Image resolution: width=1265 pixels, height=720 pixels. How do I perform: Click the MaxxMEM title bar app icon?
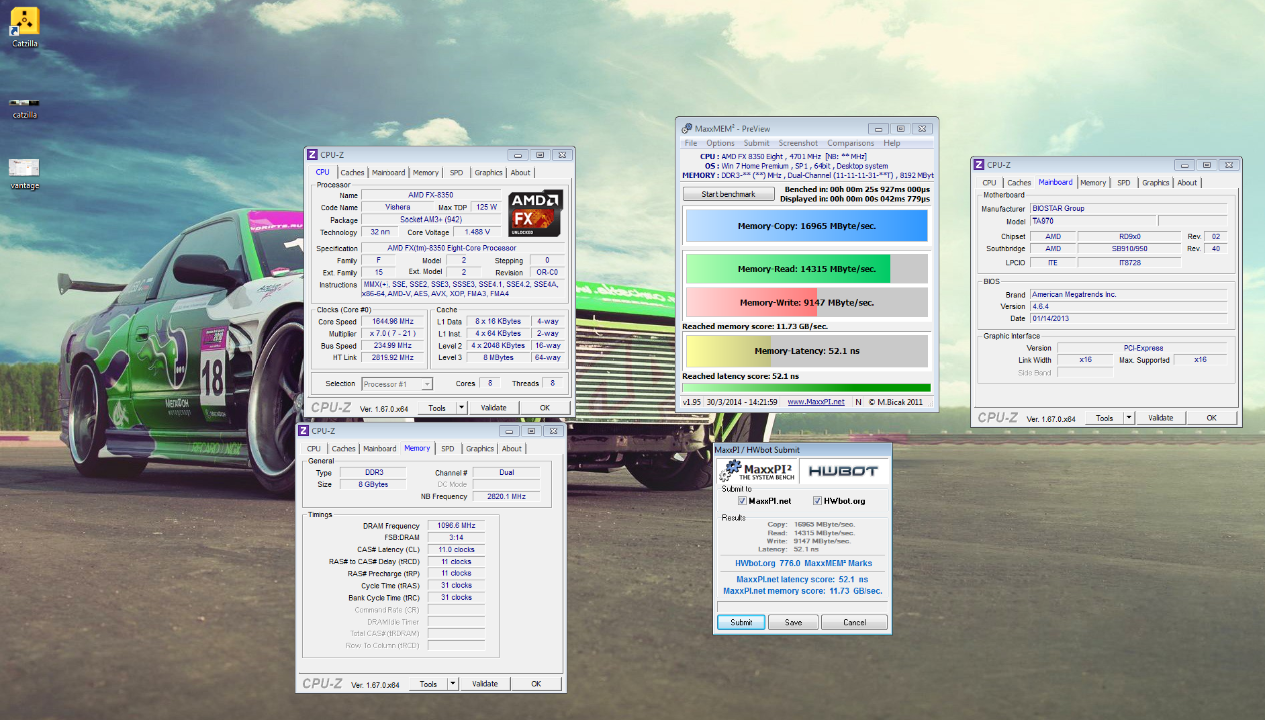(x=685, y=128)
